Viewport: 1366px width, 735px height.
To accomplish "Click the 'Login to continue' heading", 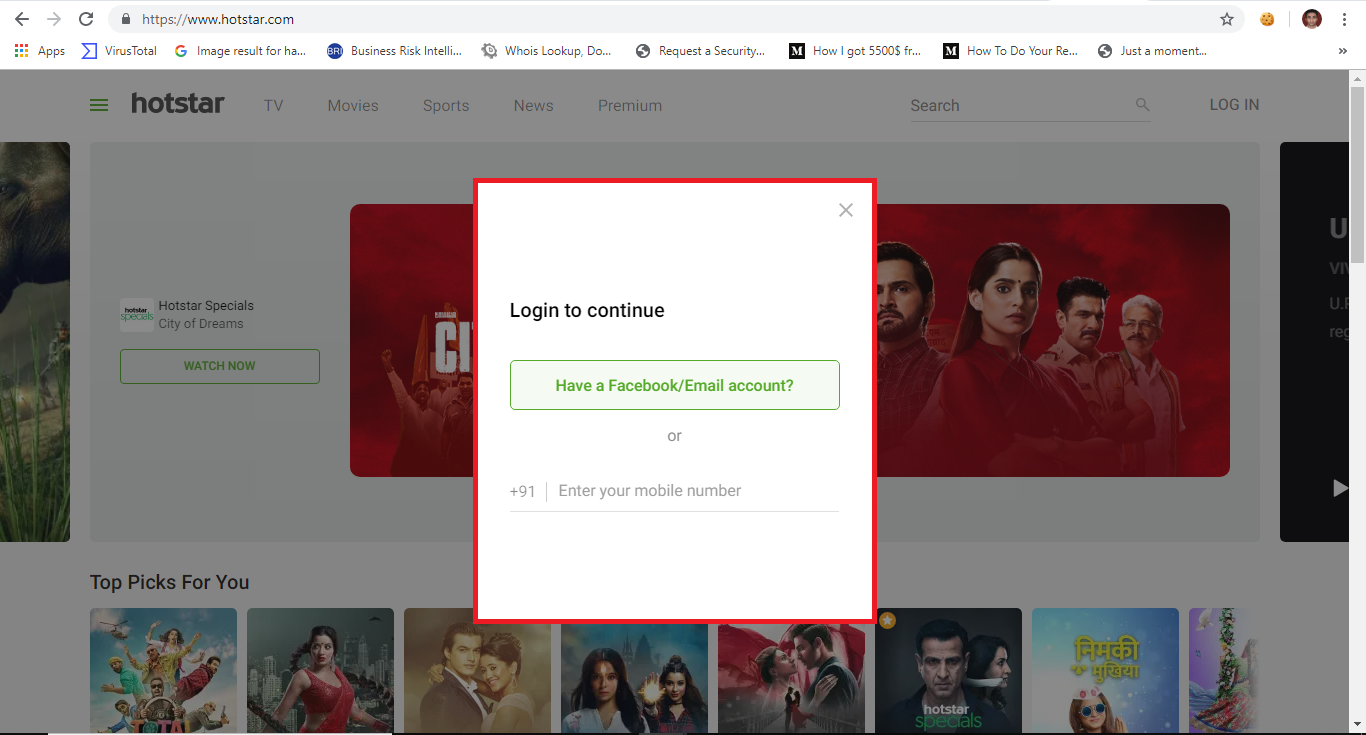I will point(587,310).
